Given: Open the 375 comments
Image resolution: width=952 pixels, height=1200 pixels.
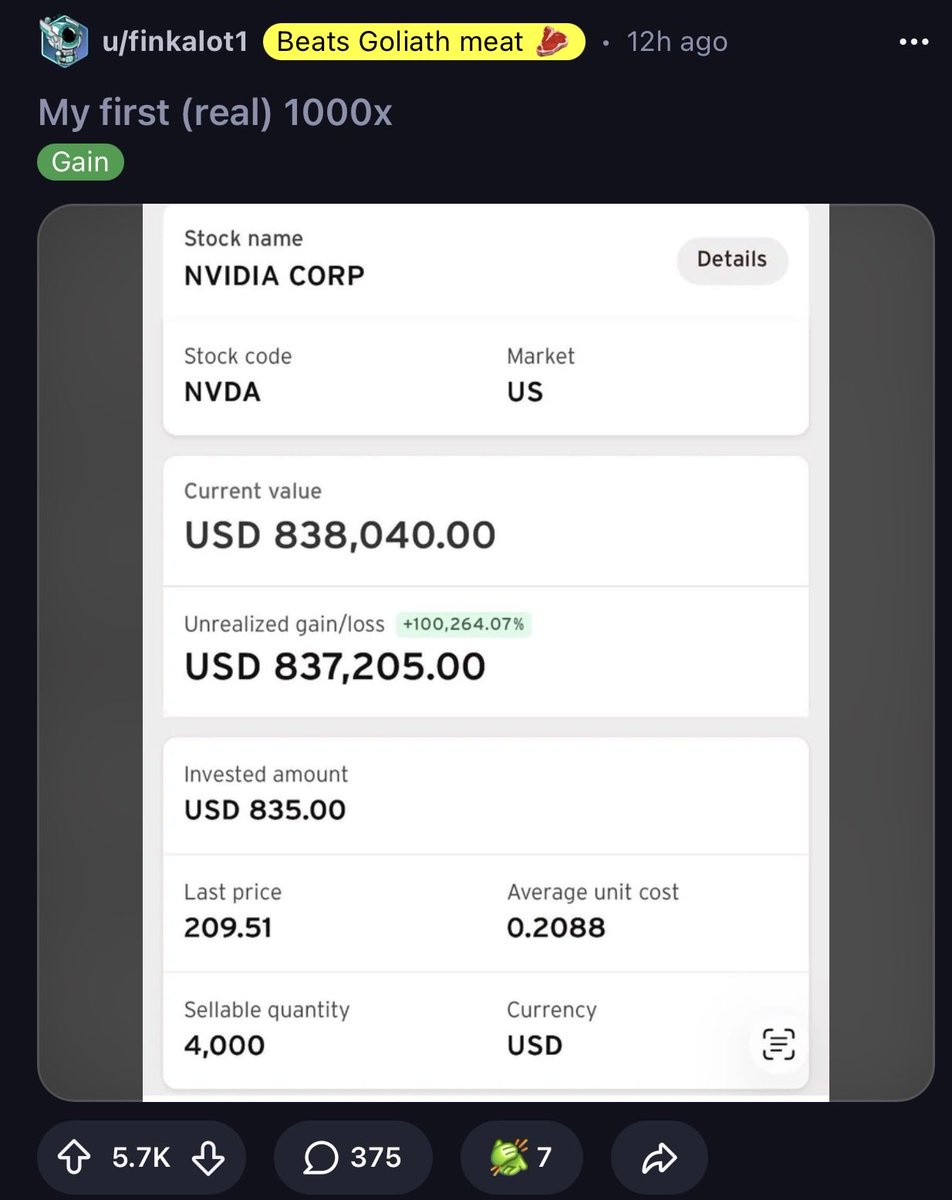Looking at the screenshot, I should pyautogui.click(x=352, y=1157).
